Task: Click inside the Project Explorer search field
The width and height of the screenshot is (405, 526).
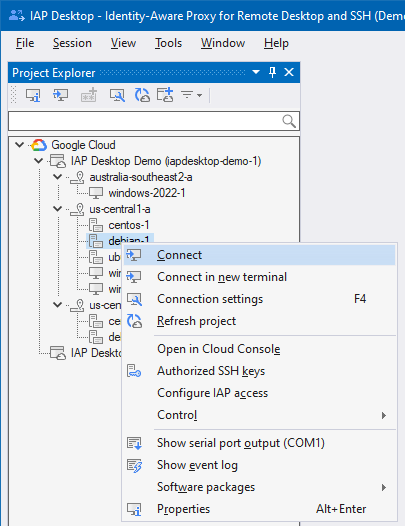Action: 154,121
